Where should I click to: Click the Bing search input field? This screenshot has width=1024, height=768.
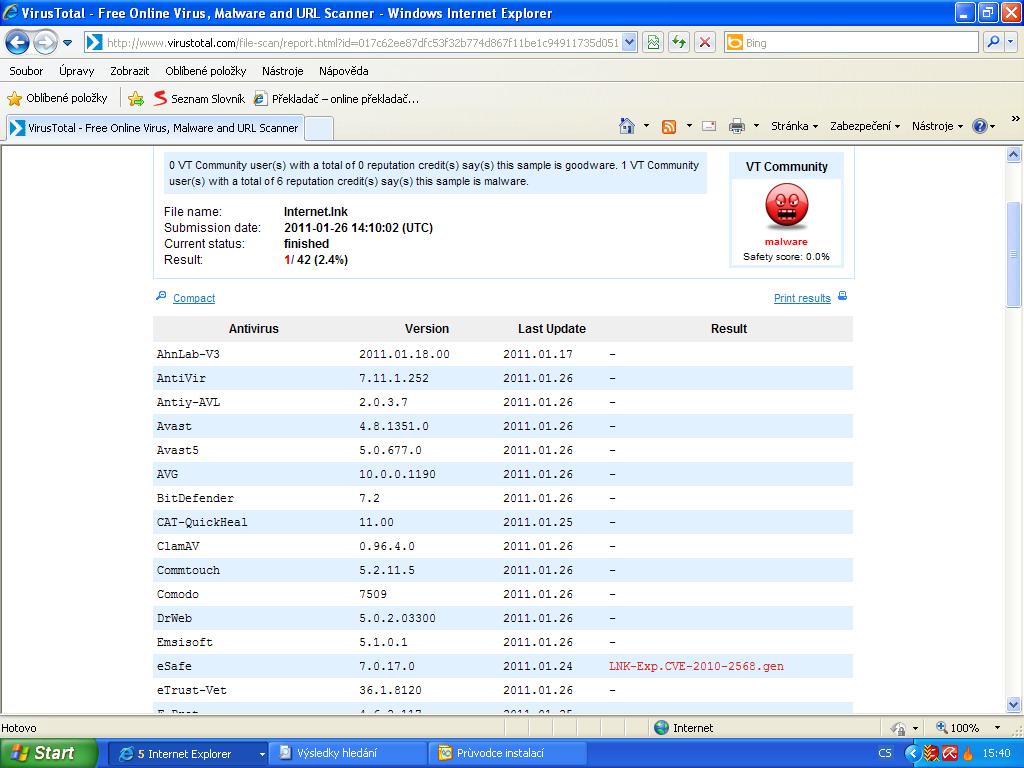pyautogui.click(x=858, y=42)
